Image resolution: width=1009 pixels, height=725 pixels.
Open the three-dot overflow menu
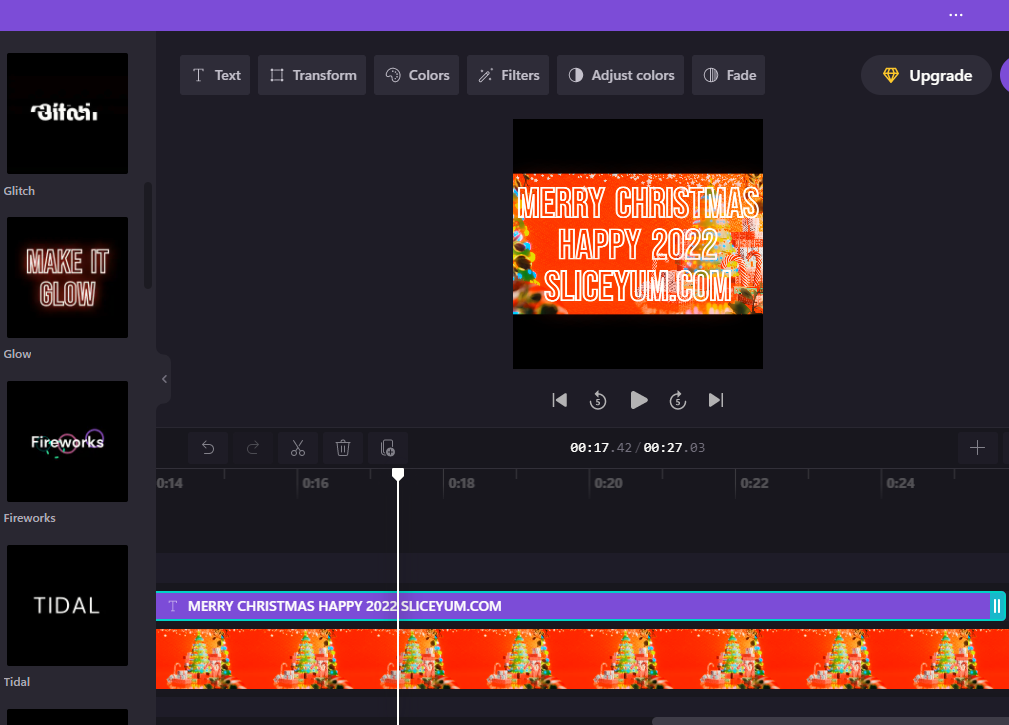point(956,14)
